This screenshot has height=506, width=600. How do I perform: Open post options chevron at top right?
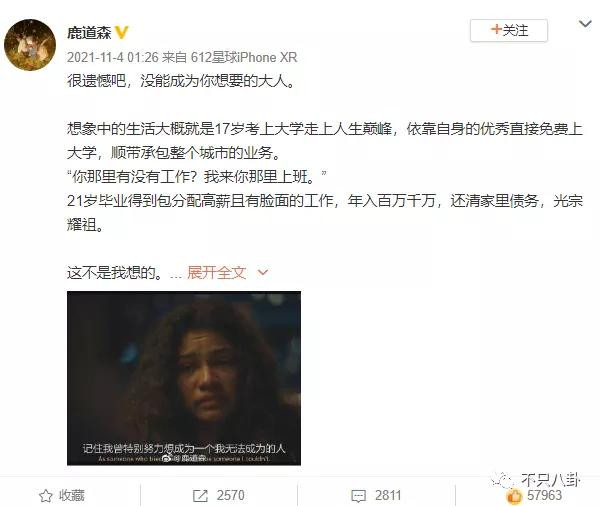(585, 24)
